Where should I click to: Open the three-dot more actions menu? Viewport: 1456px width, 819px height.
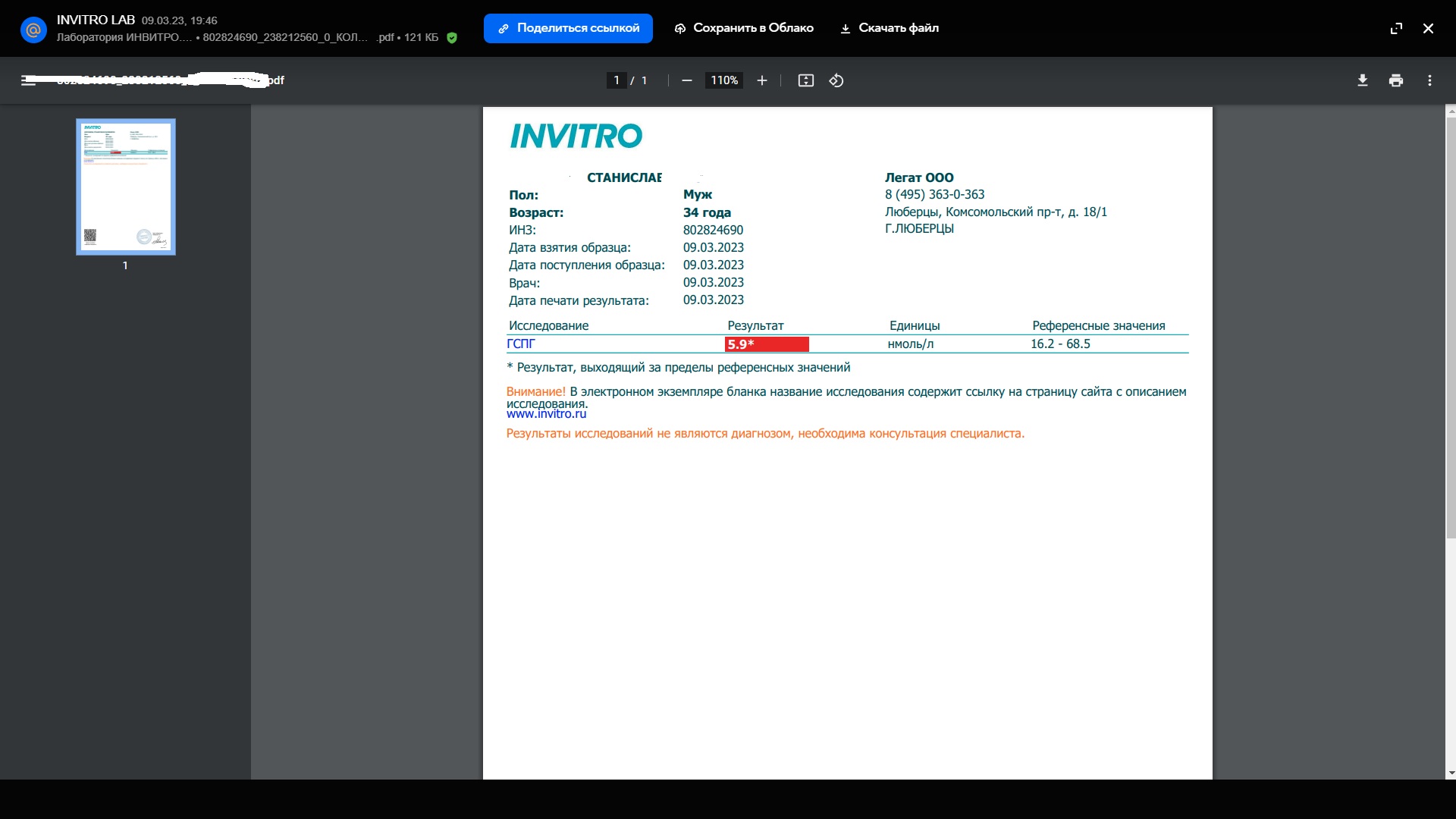1429,80
